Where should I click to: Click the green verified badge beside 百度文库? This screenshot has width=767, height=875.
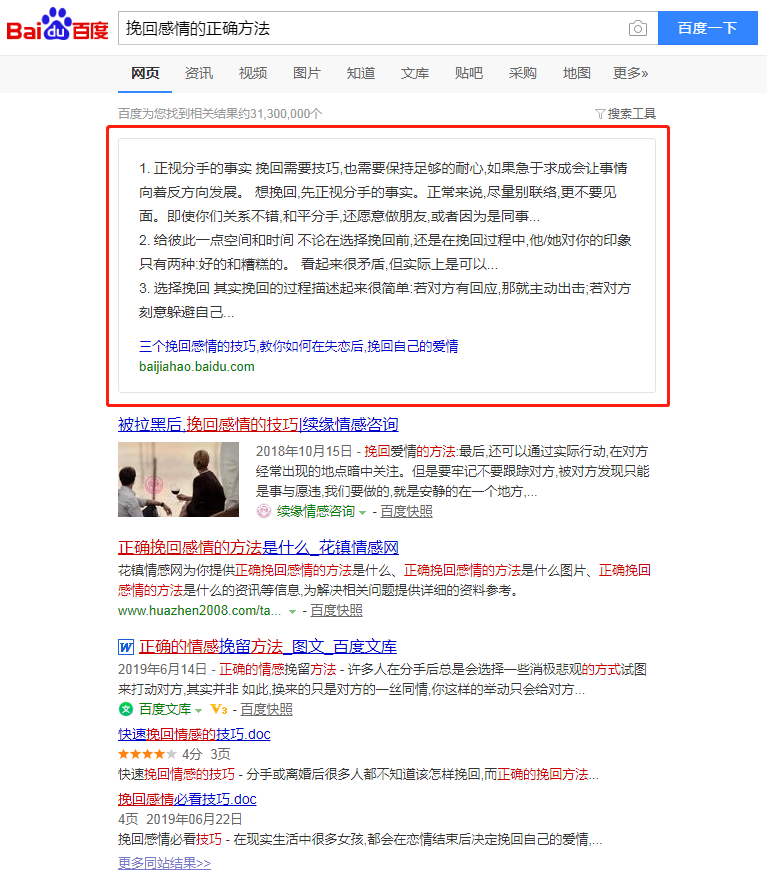(126, 709)
